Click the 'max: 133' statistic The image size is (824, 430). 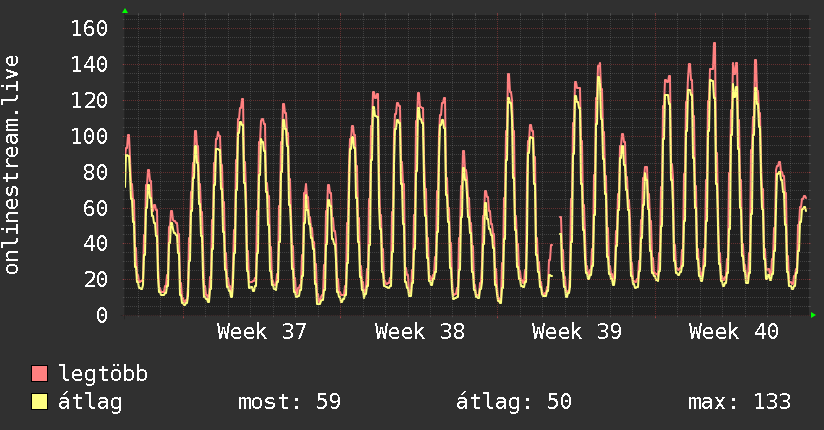click(739, 402)
